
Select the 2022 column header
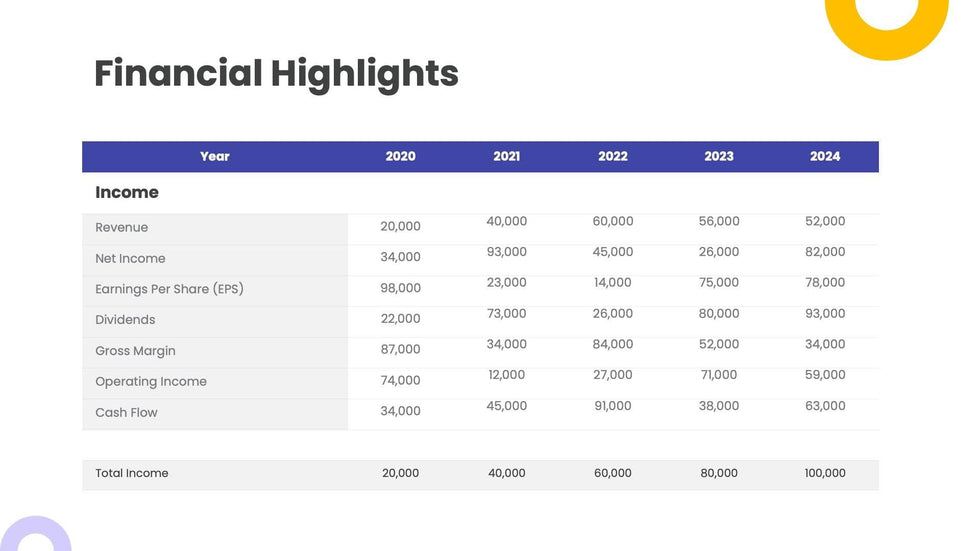612,156
